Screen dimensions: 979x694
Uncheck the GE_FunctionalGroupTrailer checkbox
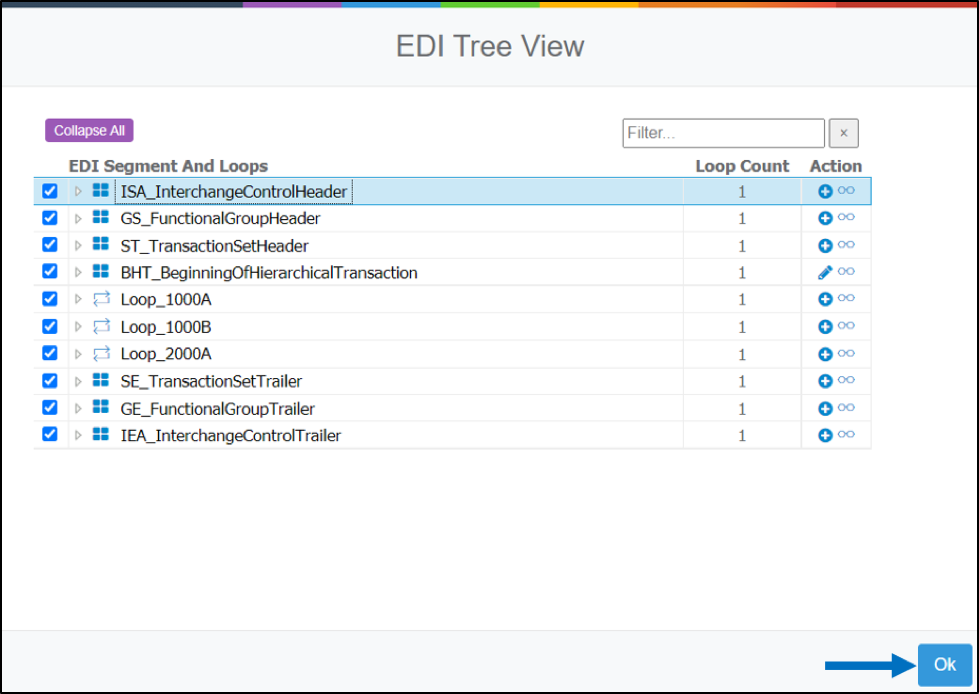point(50,408)
